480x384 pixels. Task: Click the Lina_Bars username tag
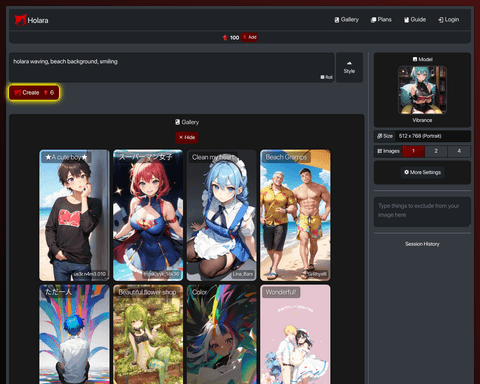tap(243, 274)
